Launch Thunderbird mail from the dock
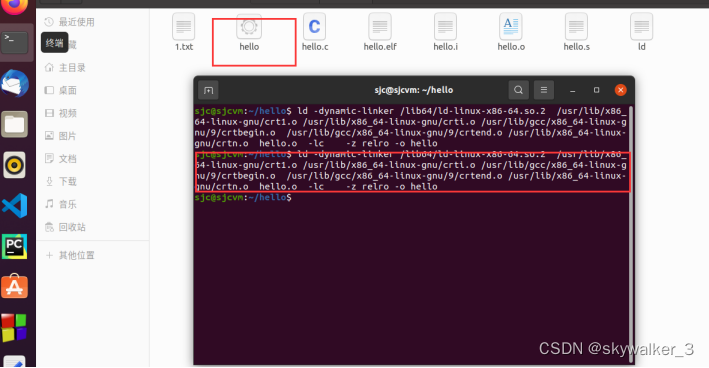Image resolution: width=709 pixels, height=368 pixels. coord(15,83)
